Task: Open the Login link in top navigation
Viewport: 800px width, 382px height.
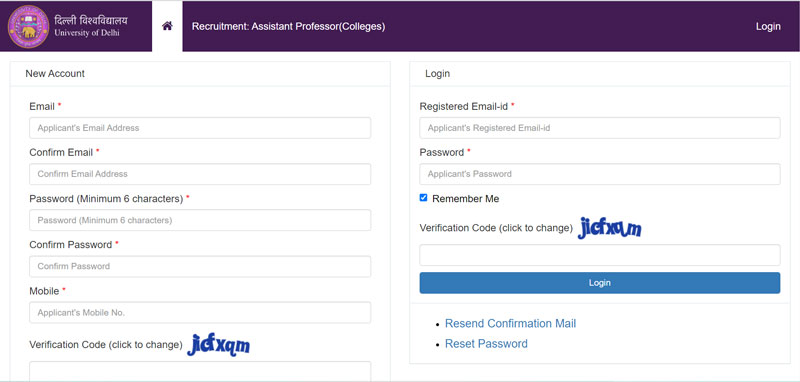Action: (x=768, y=27)
